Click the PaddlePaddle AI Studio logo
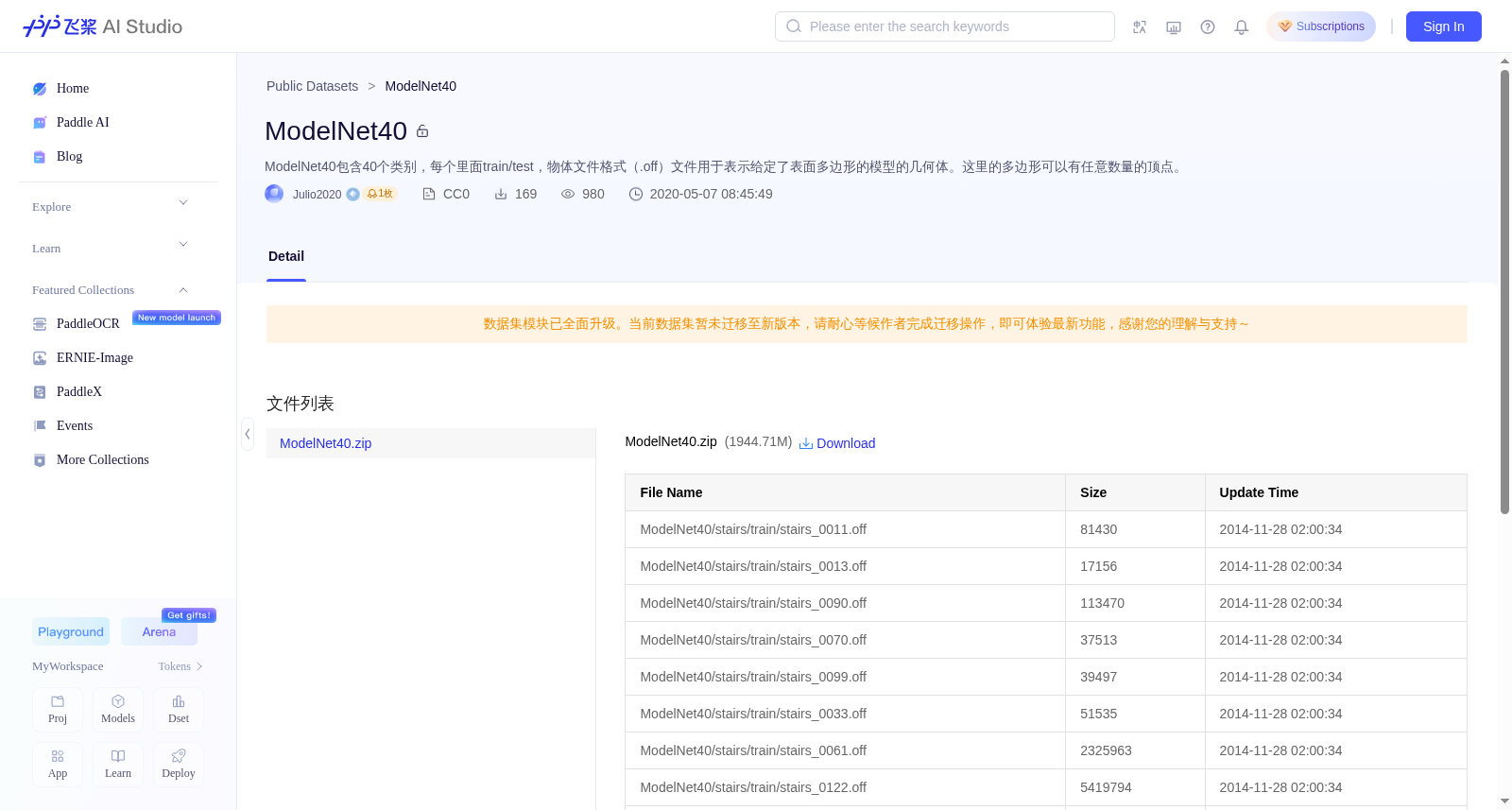This screenshot has width=1512, height=810. pyautogui.click(x=102, y=26)
